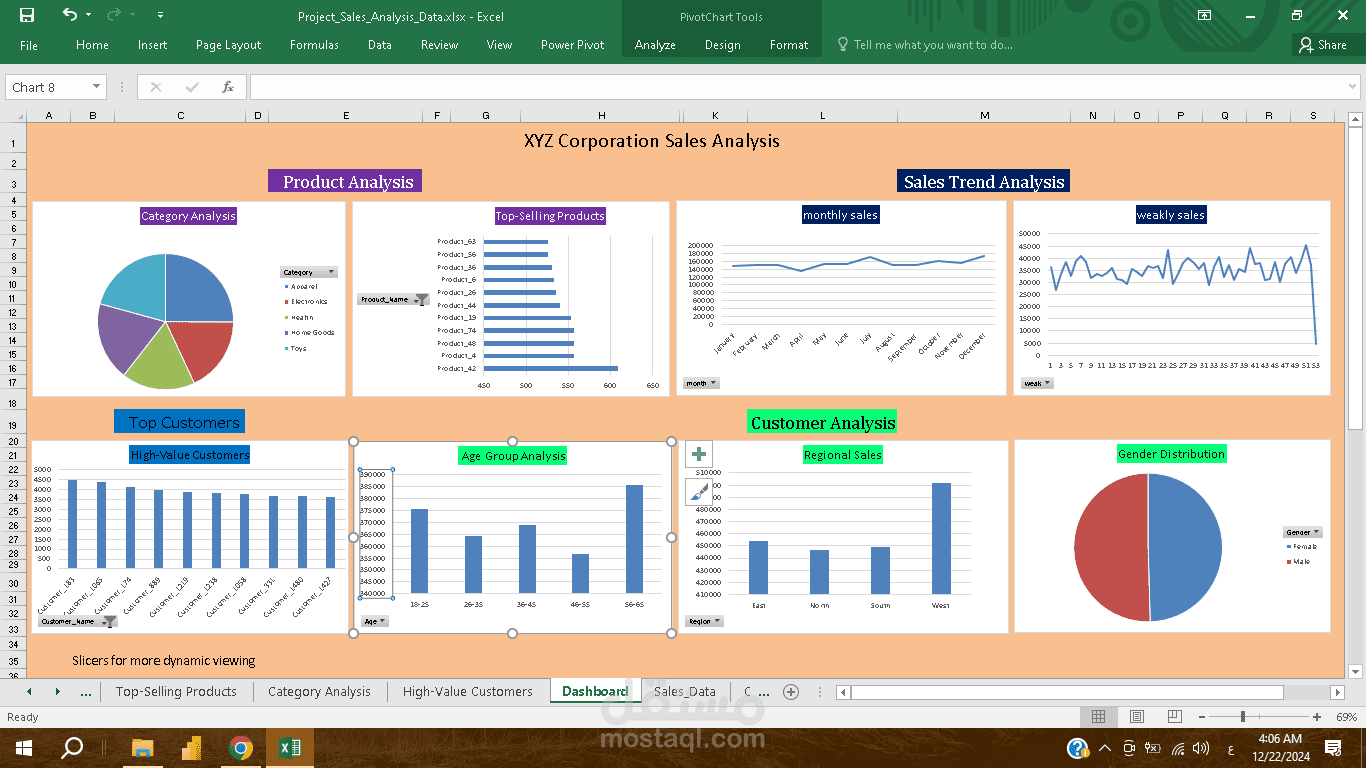This screenshot has width=1366, height=768.
Task: Open the Customer_Name field filter button
Action: coord(77,621)
